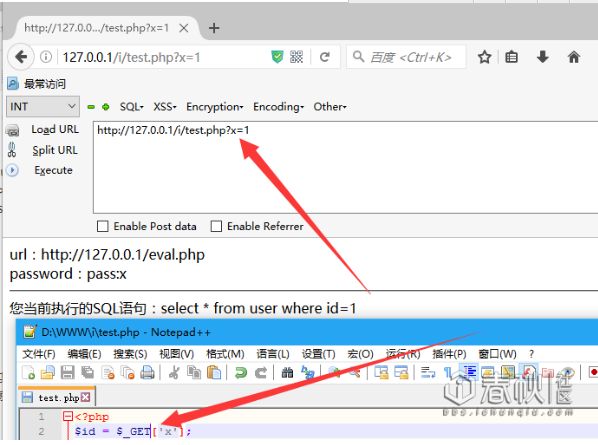Expand the XSS dropdown menu
This screenshot has height=445, width=598.
(165, 107)
